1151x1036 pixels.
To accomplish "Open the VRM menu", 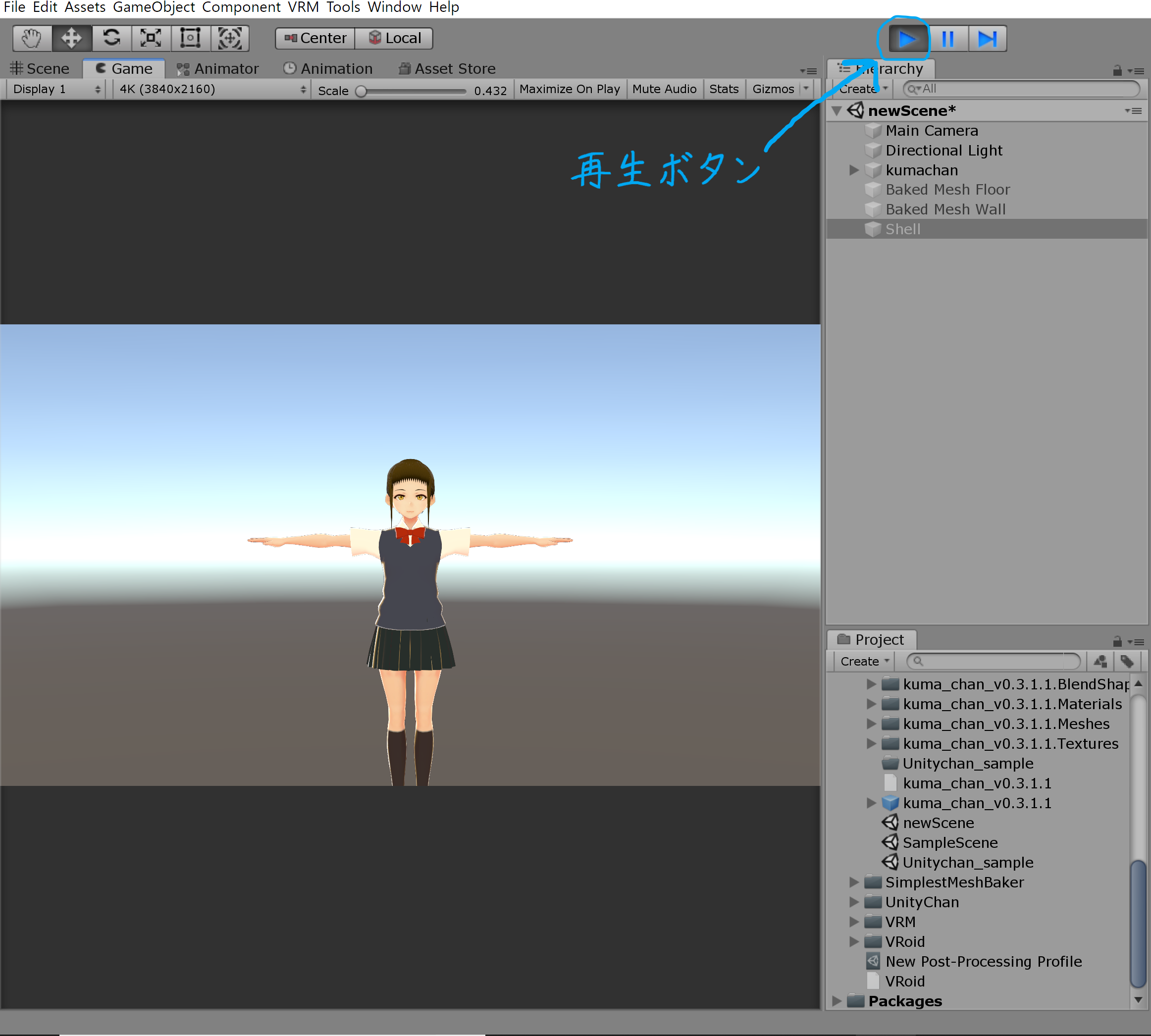I will coord(303,7).
